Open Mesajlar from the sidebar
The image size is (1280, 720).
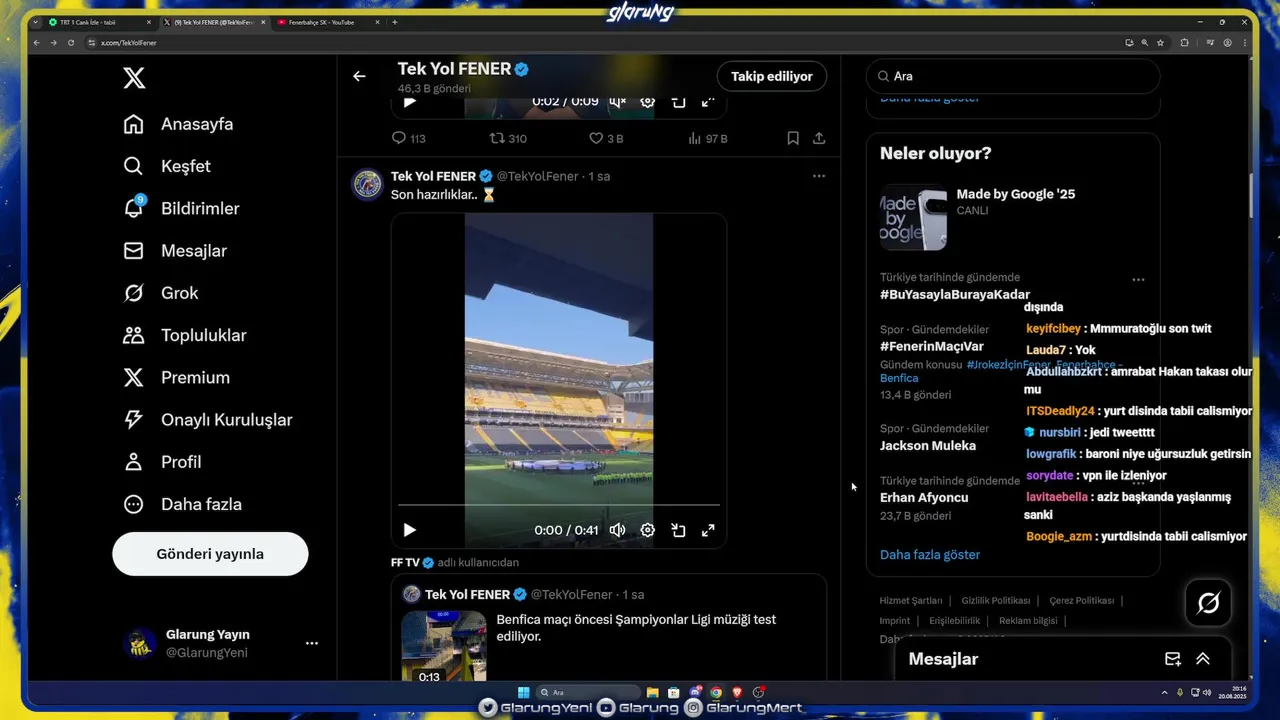point(175,251)
